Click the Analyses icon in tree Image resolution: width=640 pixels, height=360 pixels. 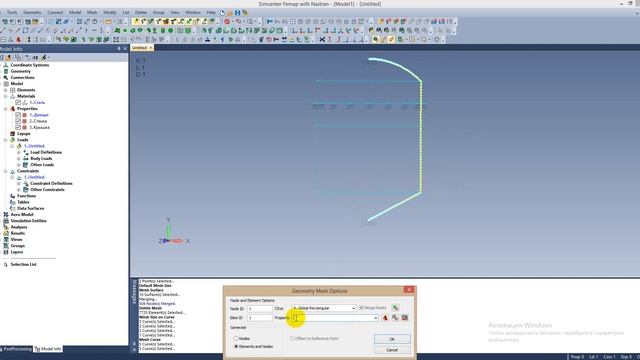6,227
